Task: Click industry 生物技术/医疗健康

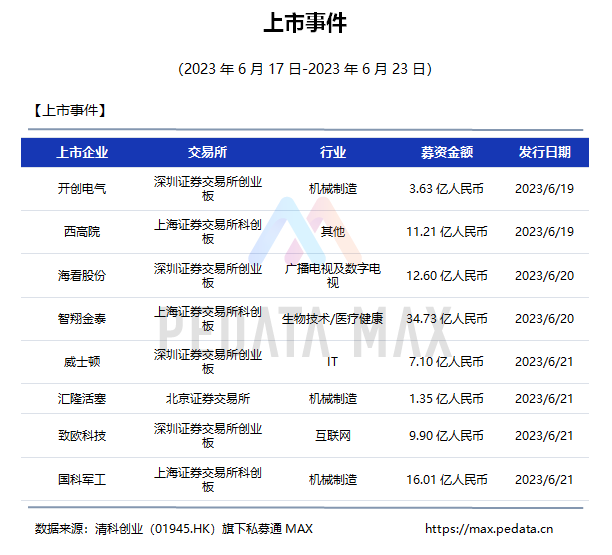Action: click(x=333, y=319)
